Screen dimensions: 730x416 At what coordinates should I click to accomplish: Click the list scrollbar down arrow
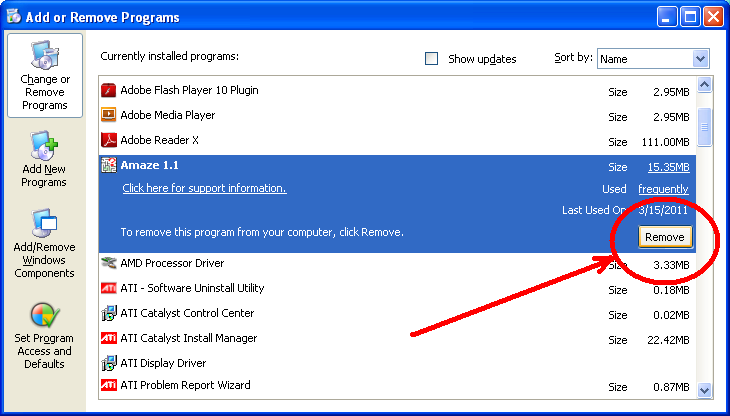pos(704,390)
